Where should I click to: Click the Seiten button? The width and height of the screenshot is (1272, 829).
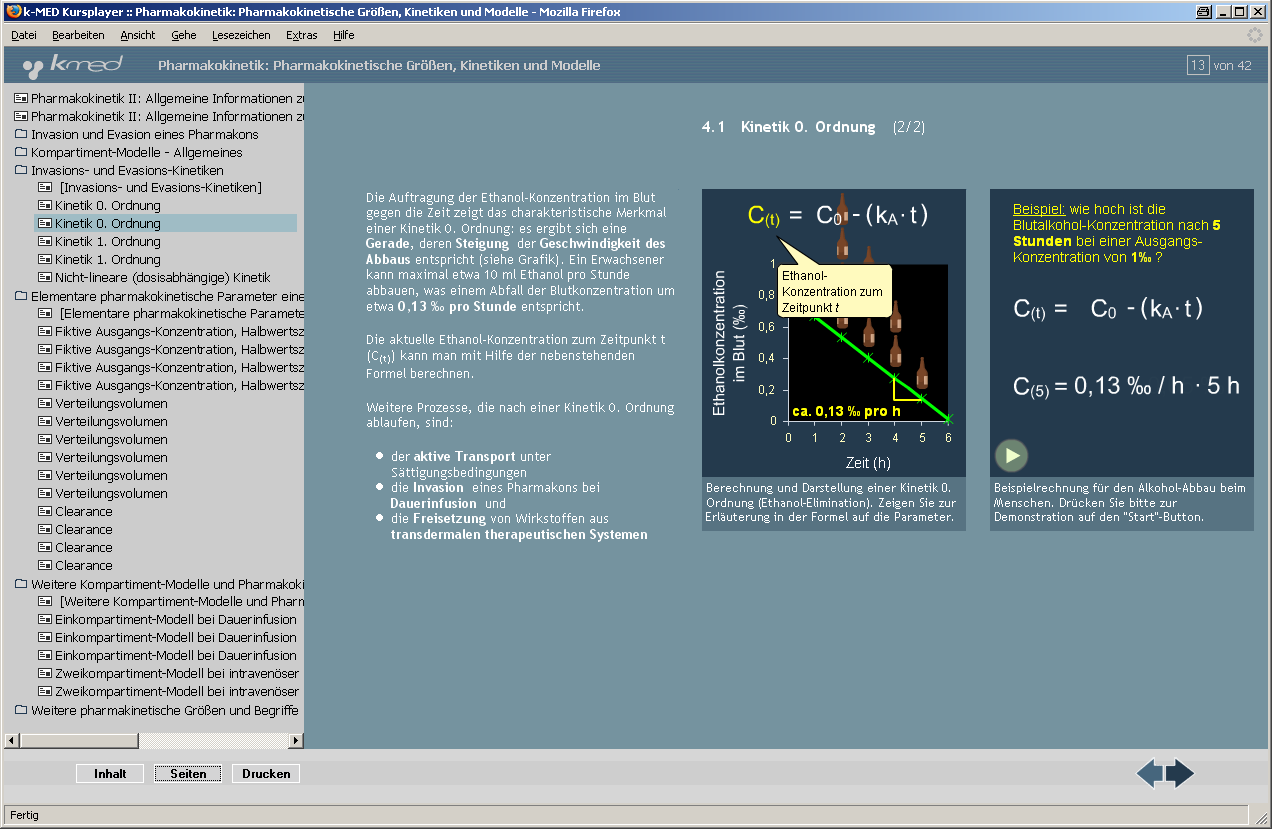(188, 774)
